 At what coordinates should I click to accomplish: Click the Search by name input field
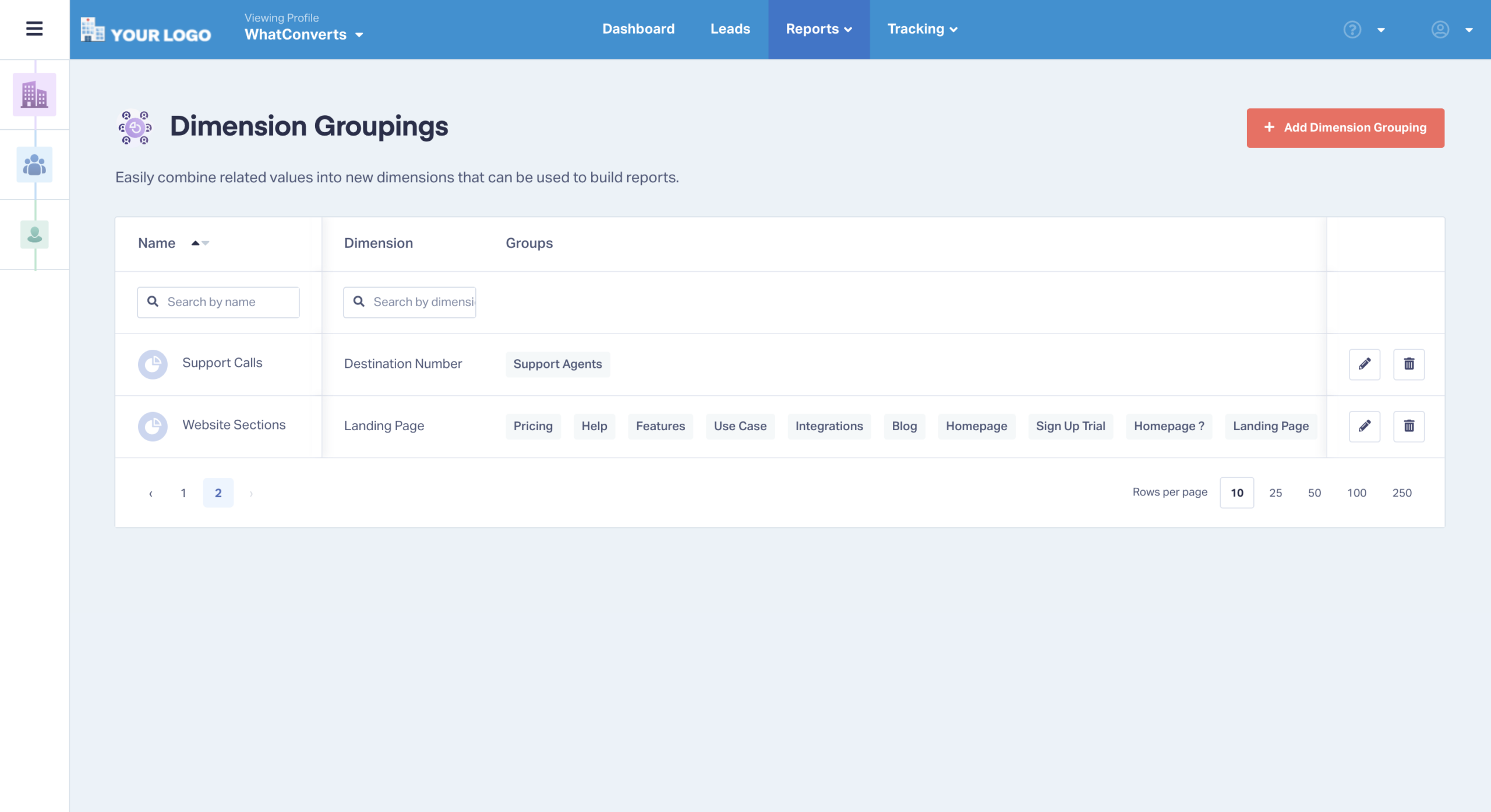[x=218, y=302]
